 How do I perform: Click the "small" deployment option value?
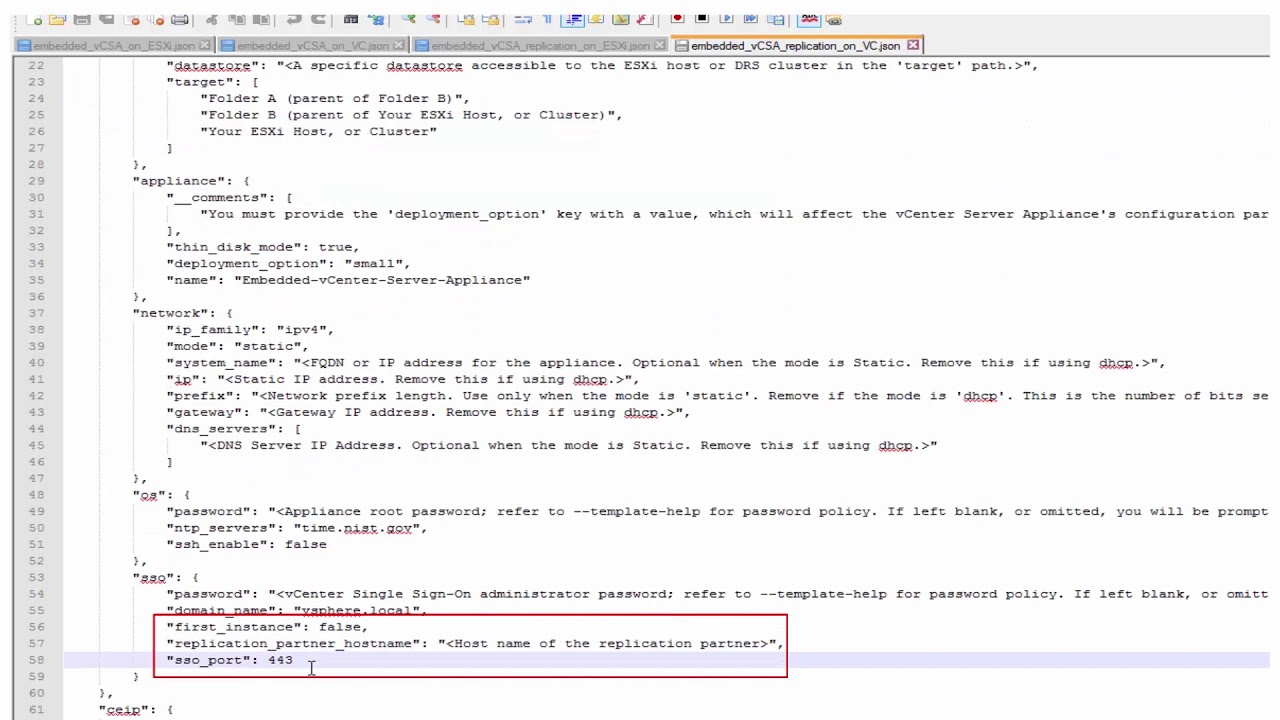pyautogui.click(x=373, y=263)
